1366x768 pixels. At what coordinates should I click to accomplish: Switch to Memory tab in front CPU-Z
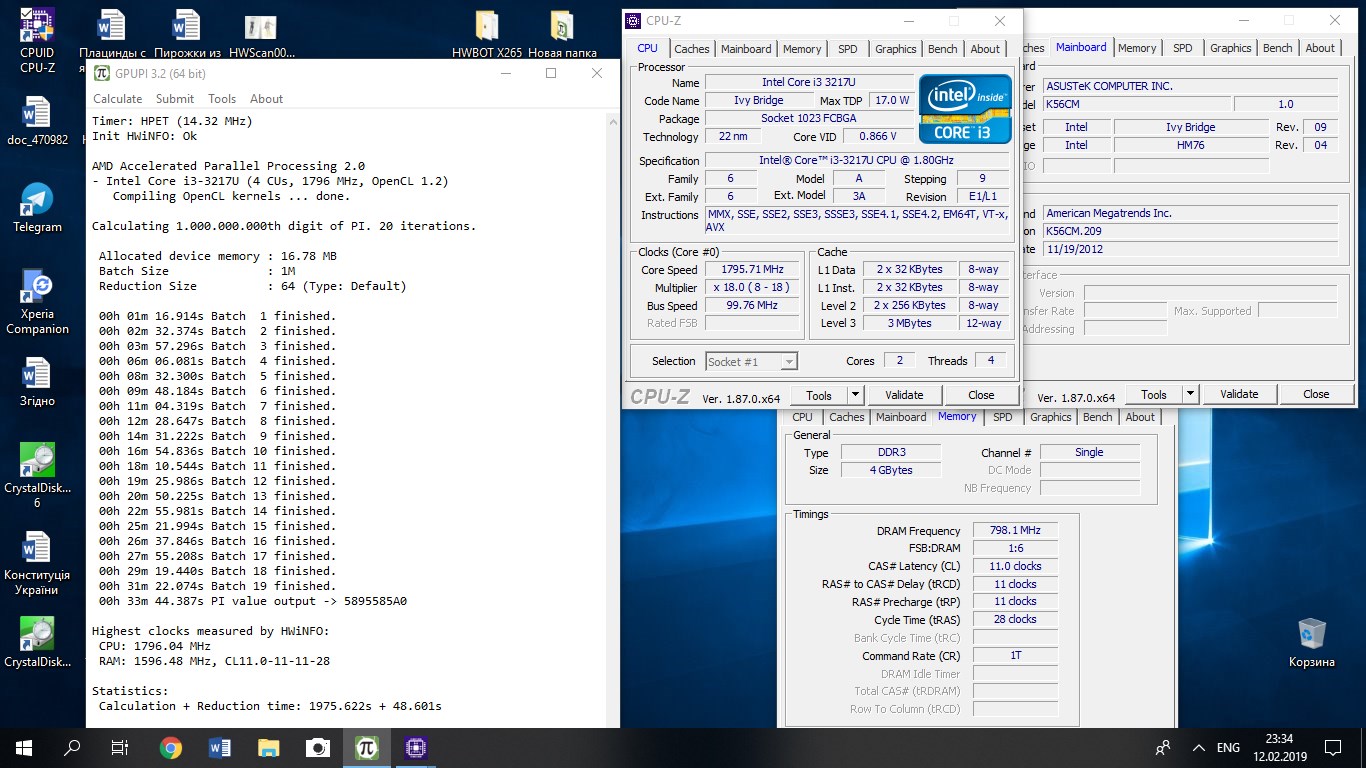click(x=802, y=49)
